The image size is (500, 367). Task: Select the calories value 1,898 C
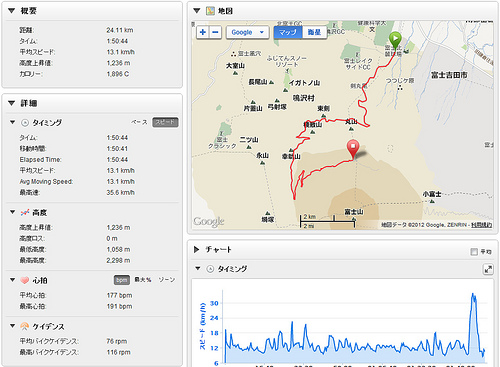pos(118,74)
